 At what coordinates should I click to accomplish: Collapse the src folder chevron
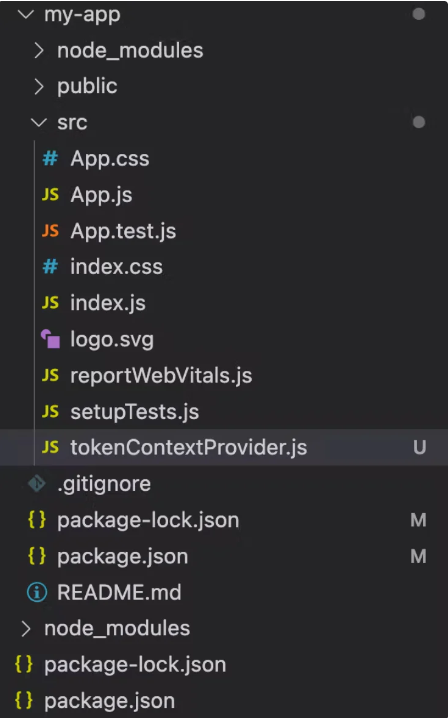click(x=39, y=122)
